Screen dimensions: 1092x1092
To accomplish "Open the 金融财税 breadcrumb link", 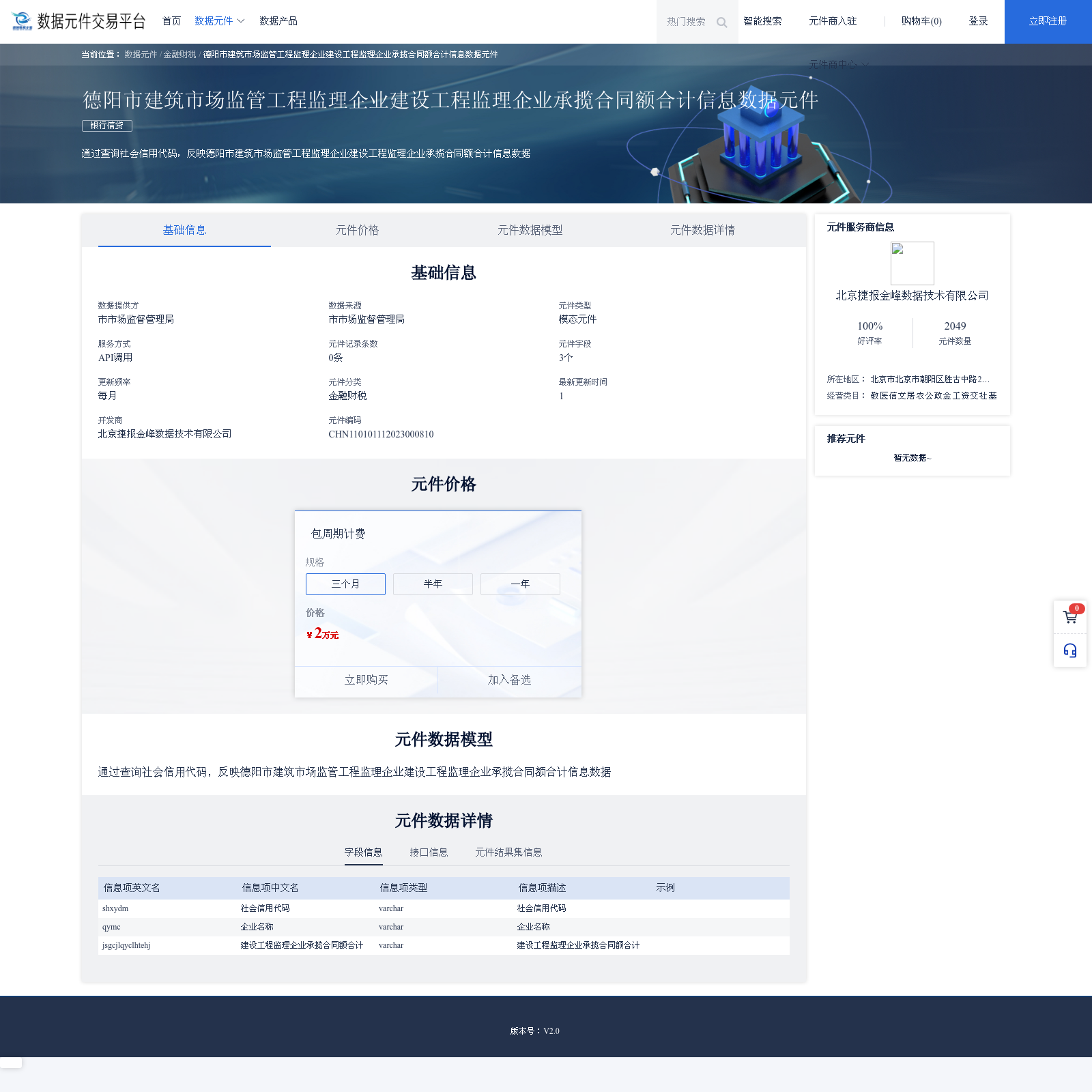I will (179, 55).
